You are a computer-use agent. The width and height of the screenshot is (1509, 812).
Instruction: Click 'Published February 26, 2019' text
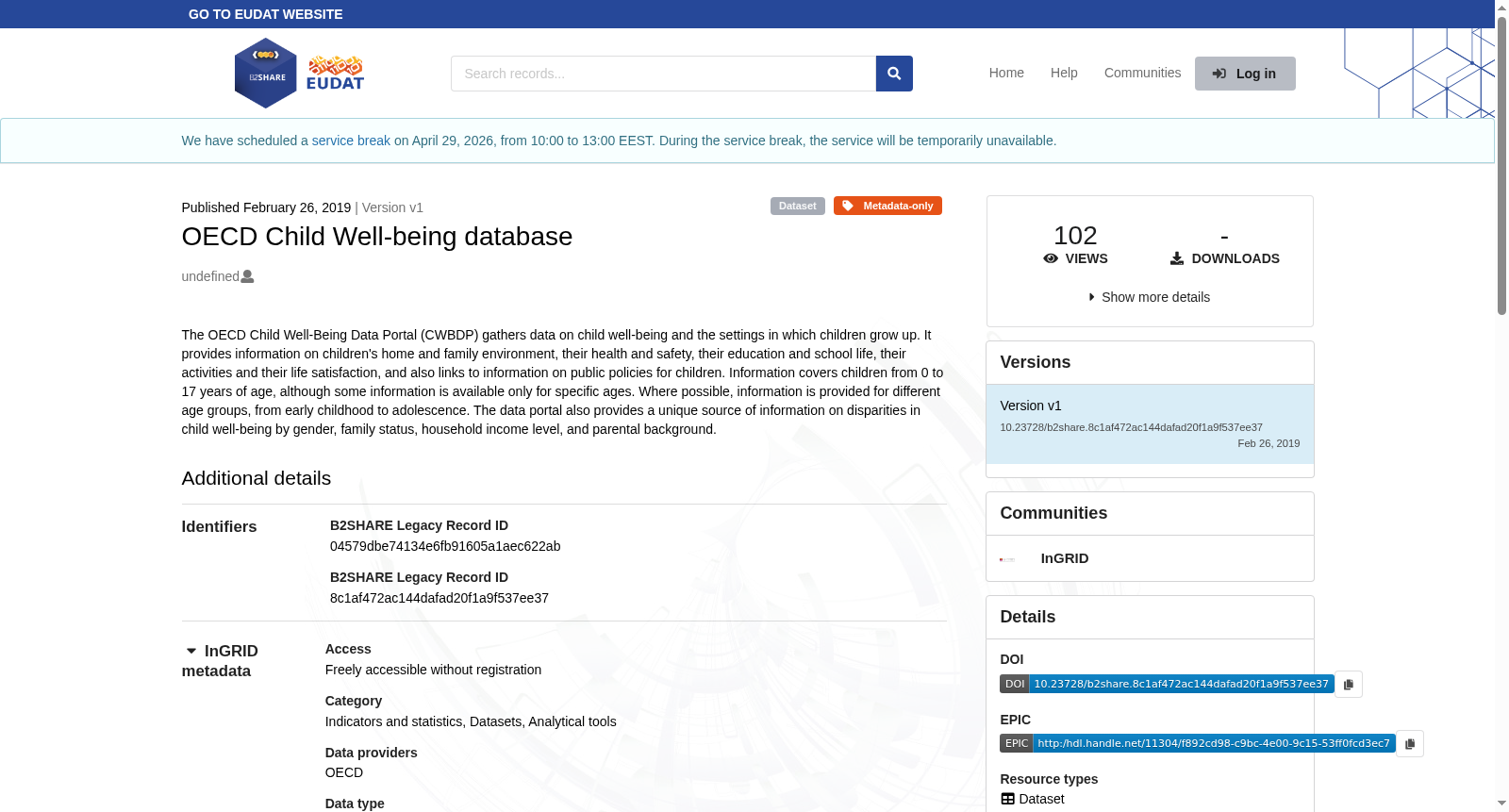(266, 207)
